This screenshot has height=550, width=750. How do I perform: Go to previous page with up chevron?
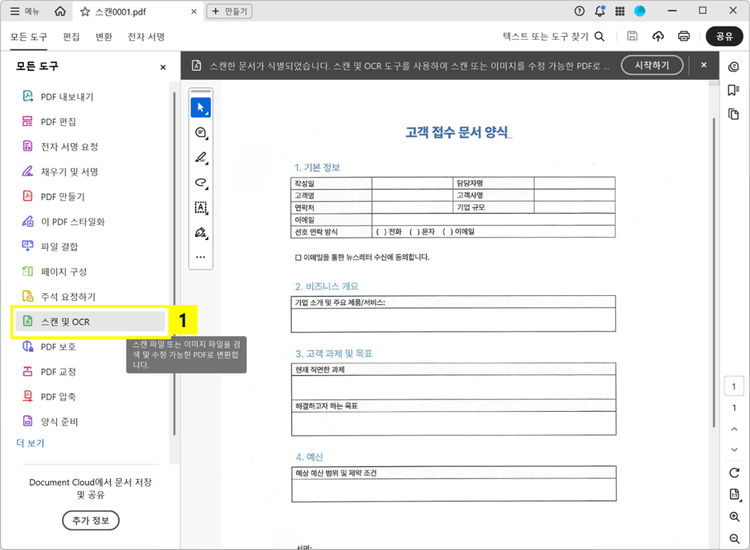click(734, 429)
